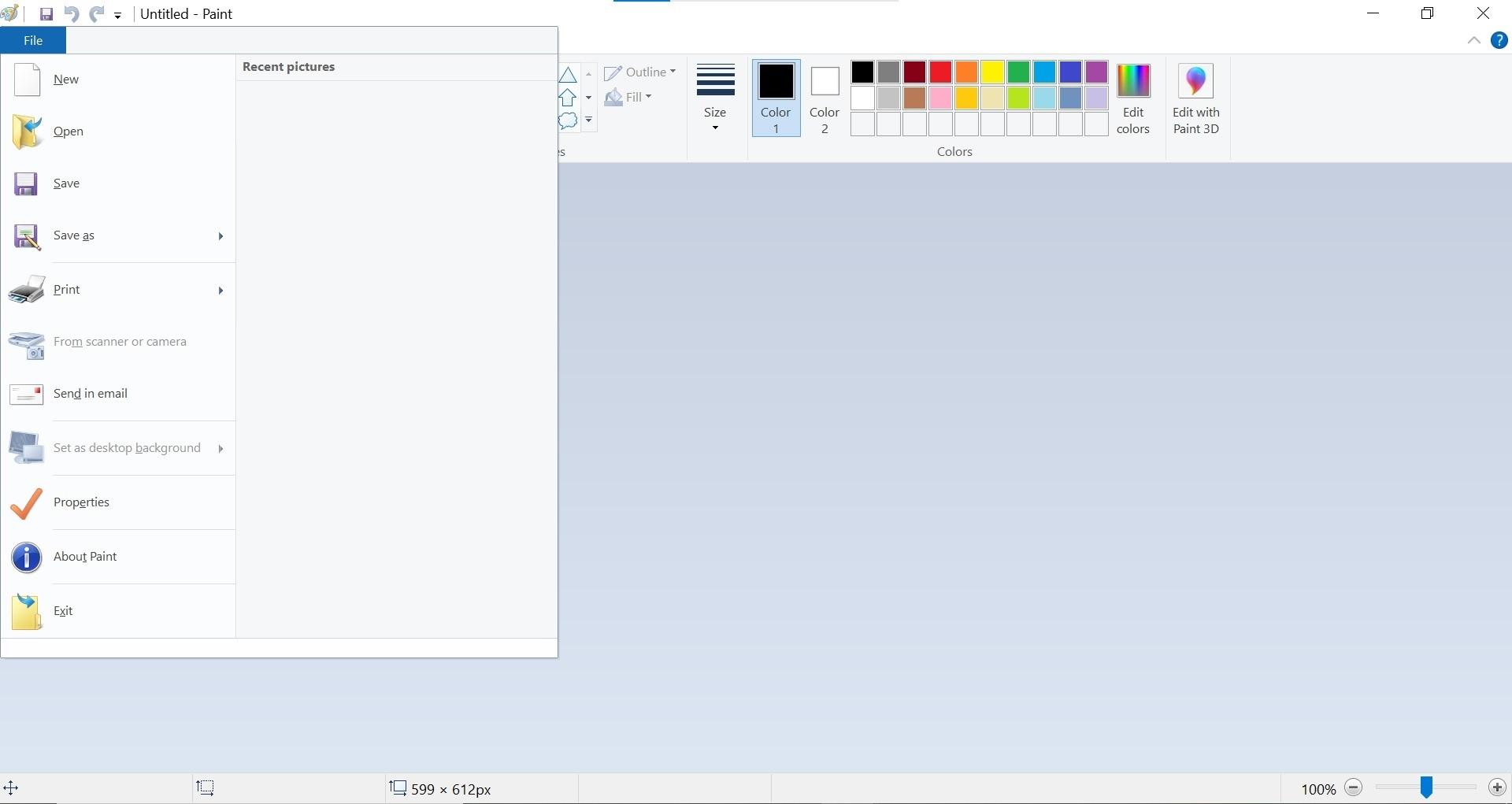Click the Exit folder icon
Image resolution: width=1512 pixels, height=804 pixels.
(26, 612)
